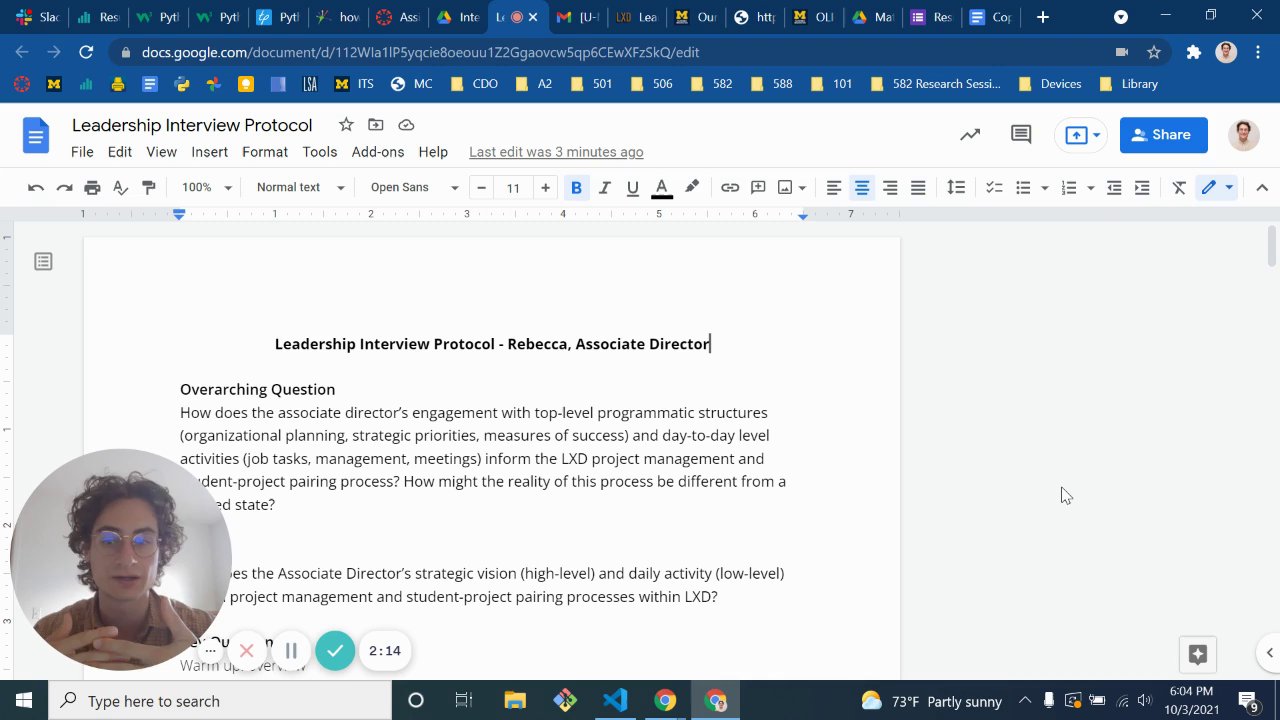
Task: Set alignment to left align
Action: [833, 187]
